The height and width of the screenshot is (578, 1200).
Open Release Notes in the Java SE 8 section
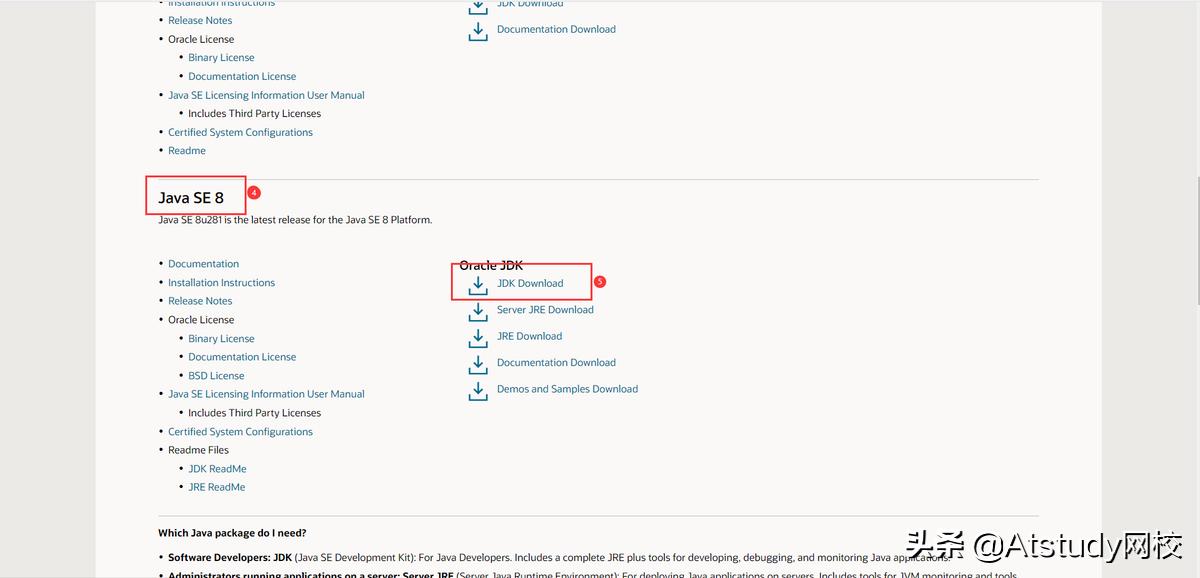[x=200, y=301]
